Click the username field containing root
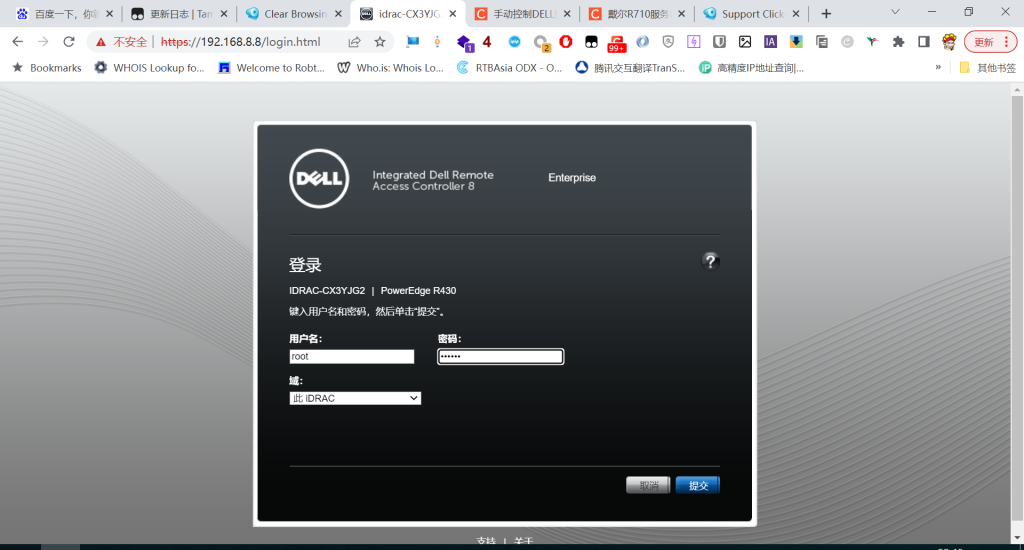This screenshot has width=1024, height=550. (351, 356)
